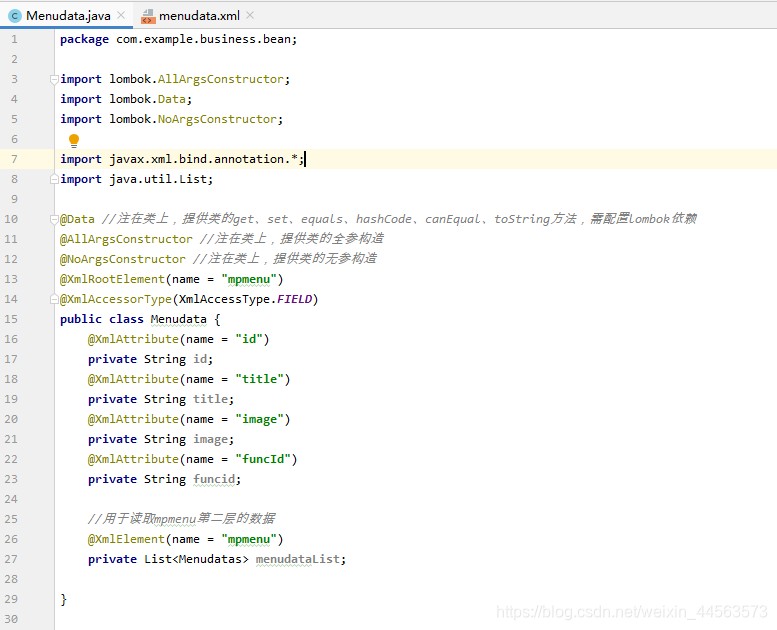Screen dimensions: 777x630
Task: Click the XML file icon on menudata.xml tab
Action: click(x=148, y=16)
